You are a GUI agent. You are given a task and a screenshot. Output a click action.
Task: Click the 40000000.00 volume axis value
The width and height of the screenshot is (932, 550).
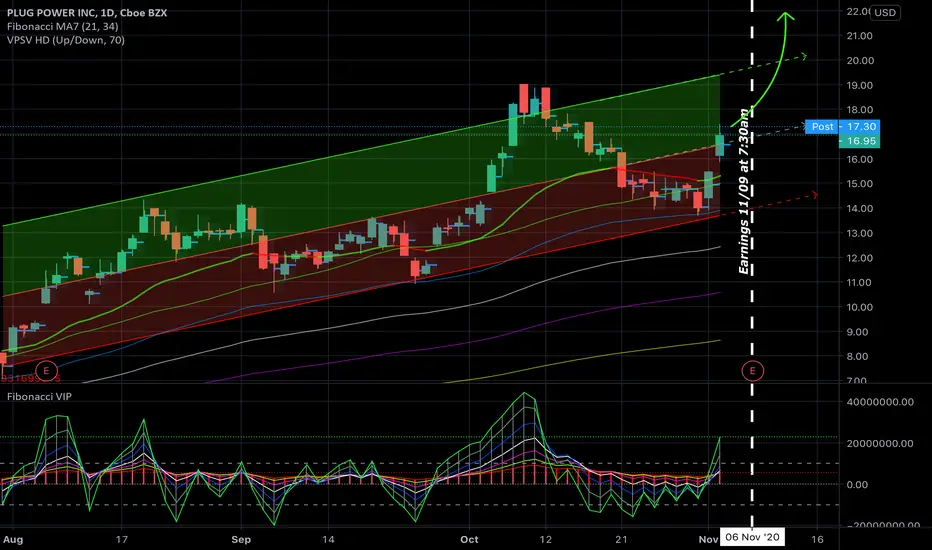880,402
